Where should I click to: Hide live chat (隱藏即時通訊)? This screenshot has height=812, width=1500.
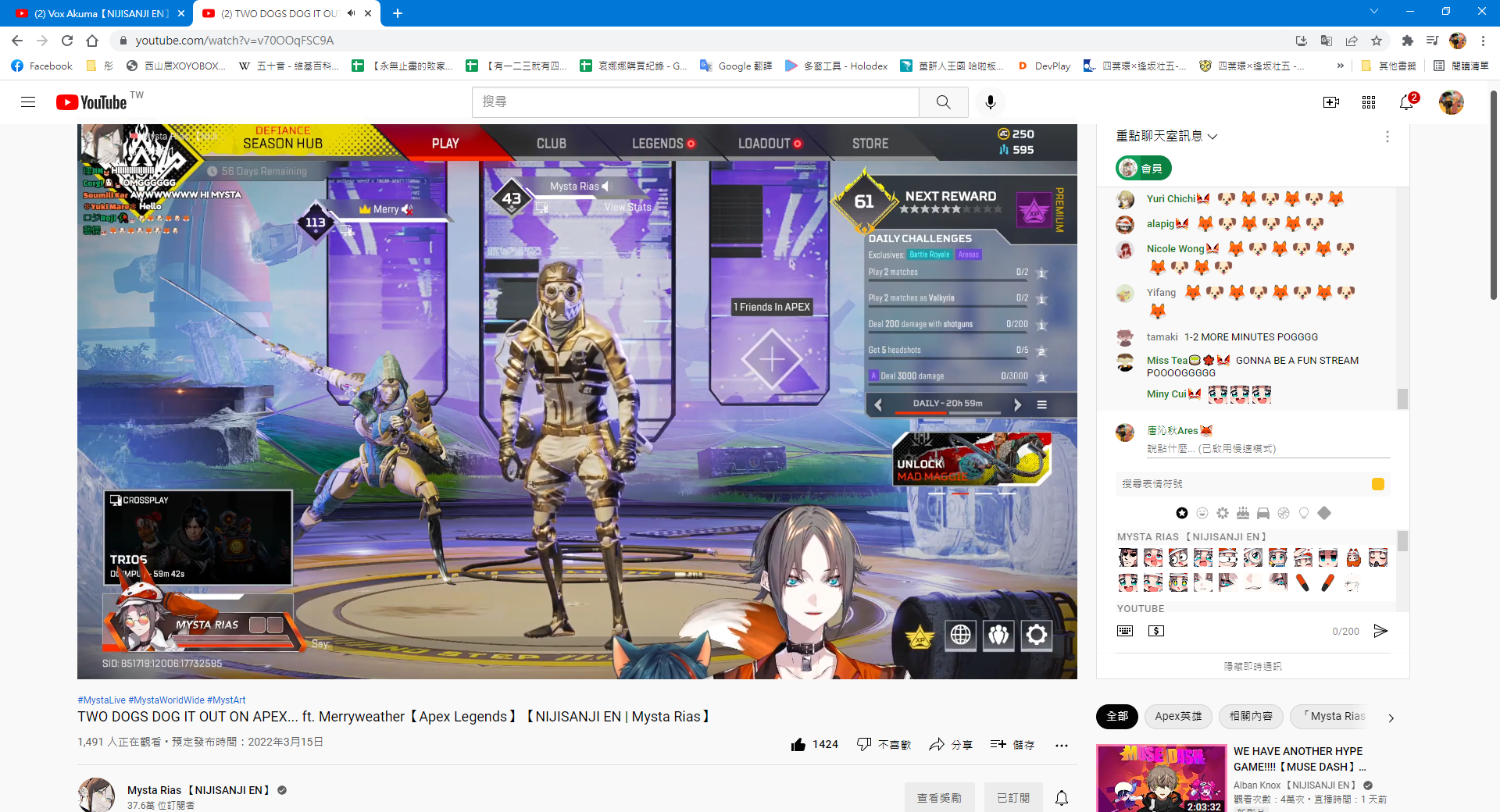(x=1252, y=666)
